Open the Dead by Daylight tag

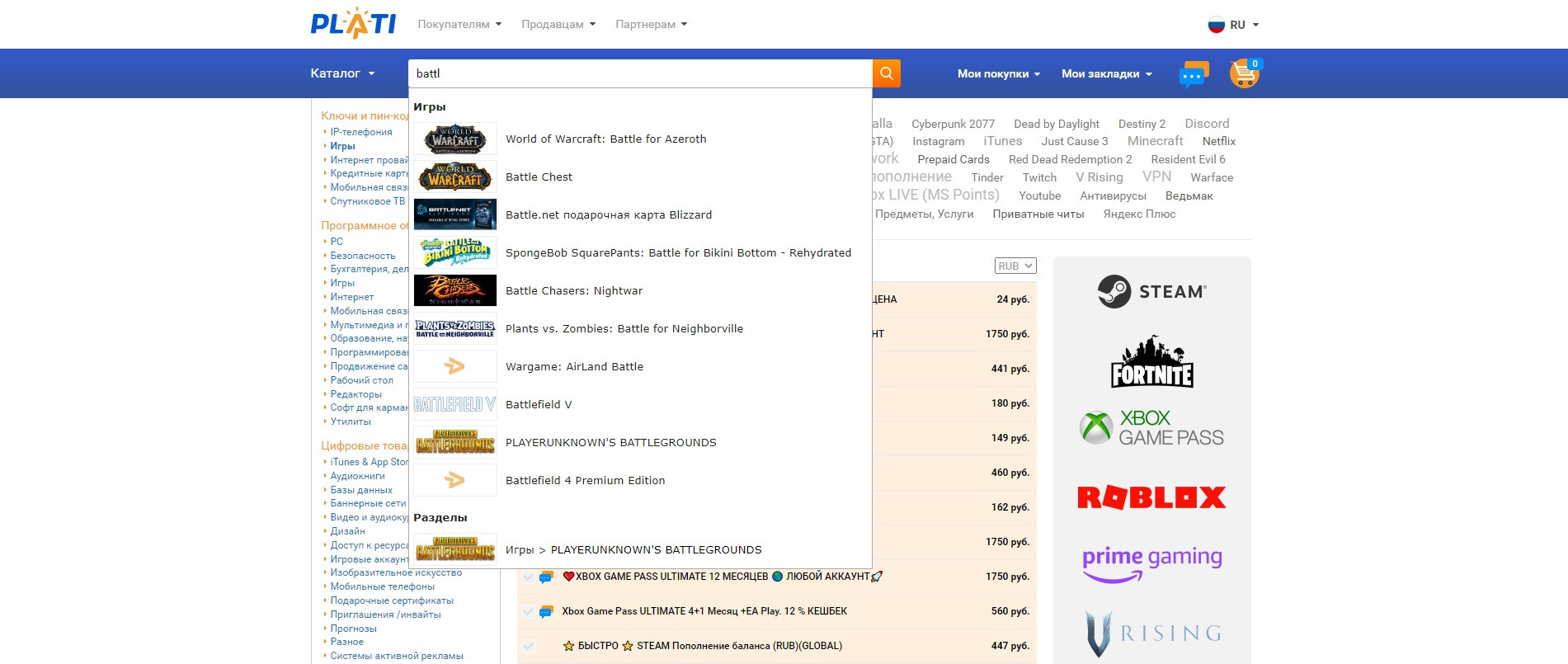coord(1057,124)
